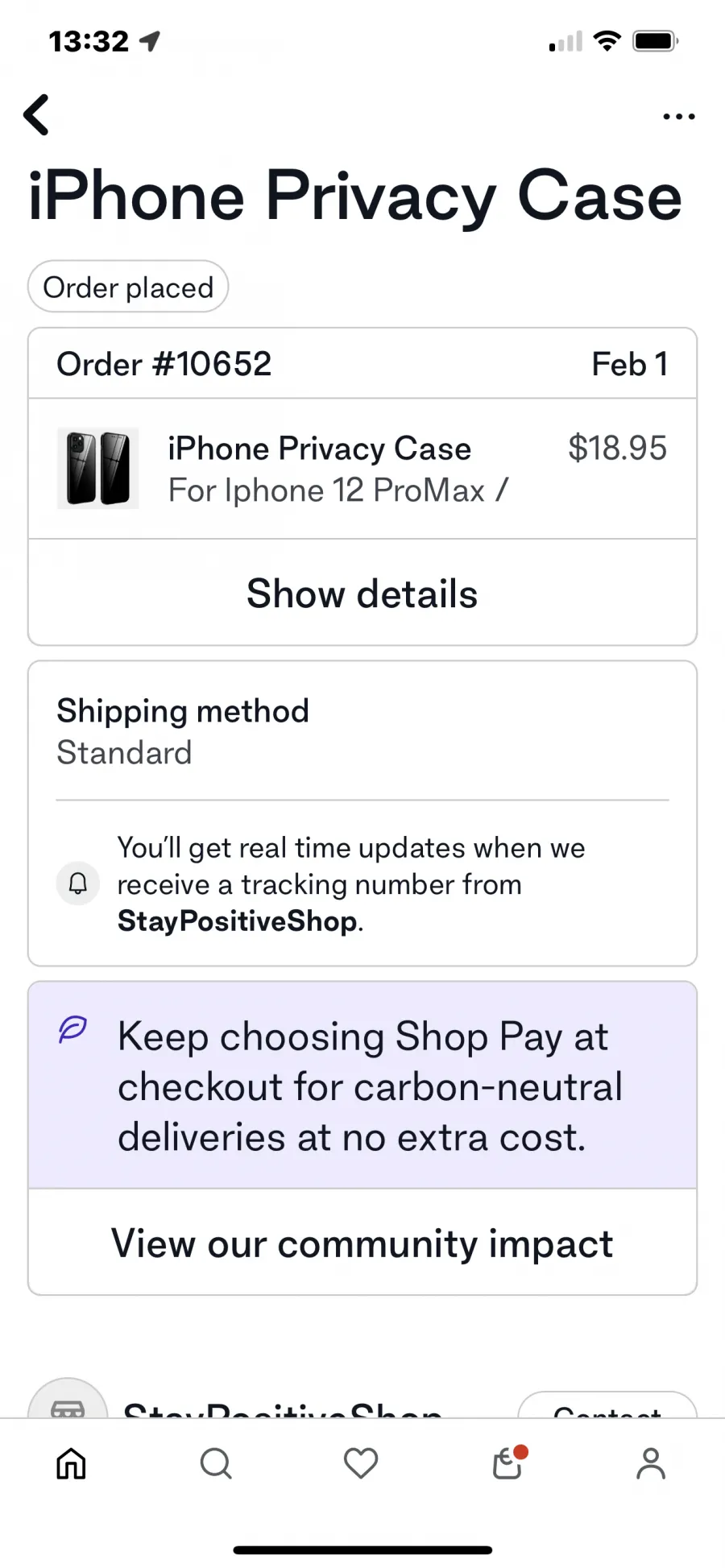Open the three-dot more options menu

pos(678,117)
